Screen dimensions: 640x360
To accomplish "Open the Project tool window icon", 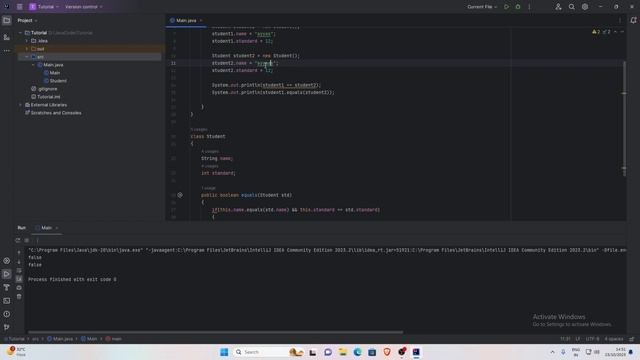I will [7, 20].
